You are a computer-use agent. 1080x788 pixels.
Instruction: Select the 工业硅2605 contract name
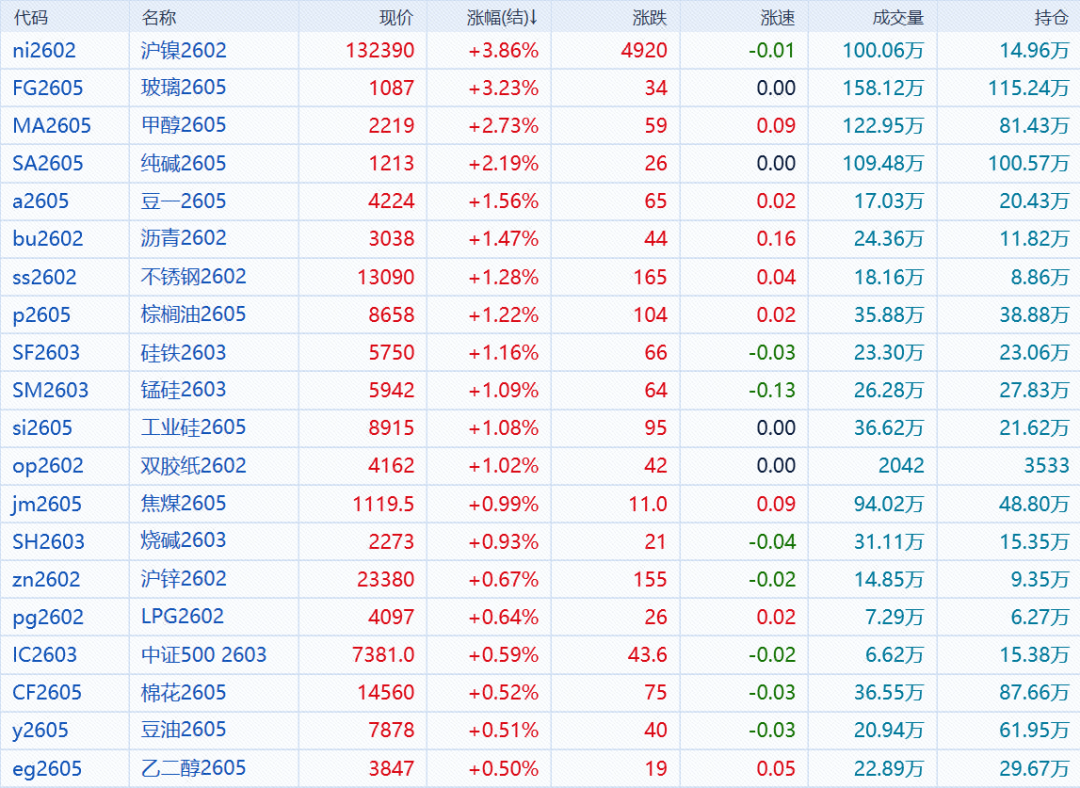(193, 428)
